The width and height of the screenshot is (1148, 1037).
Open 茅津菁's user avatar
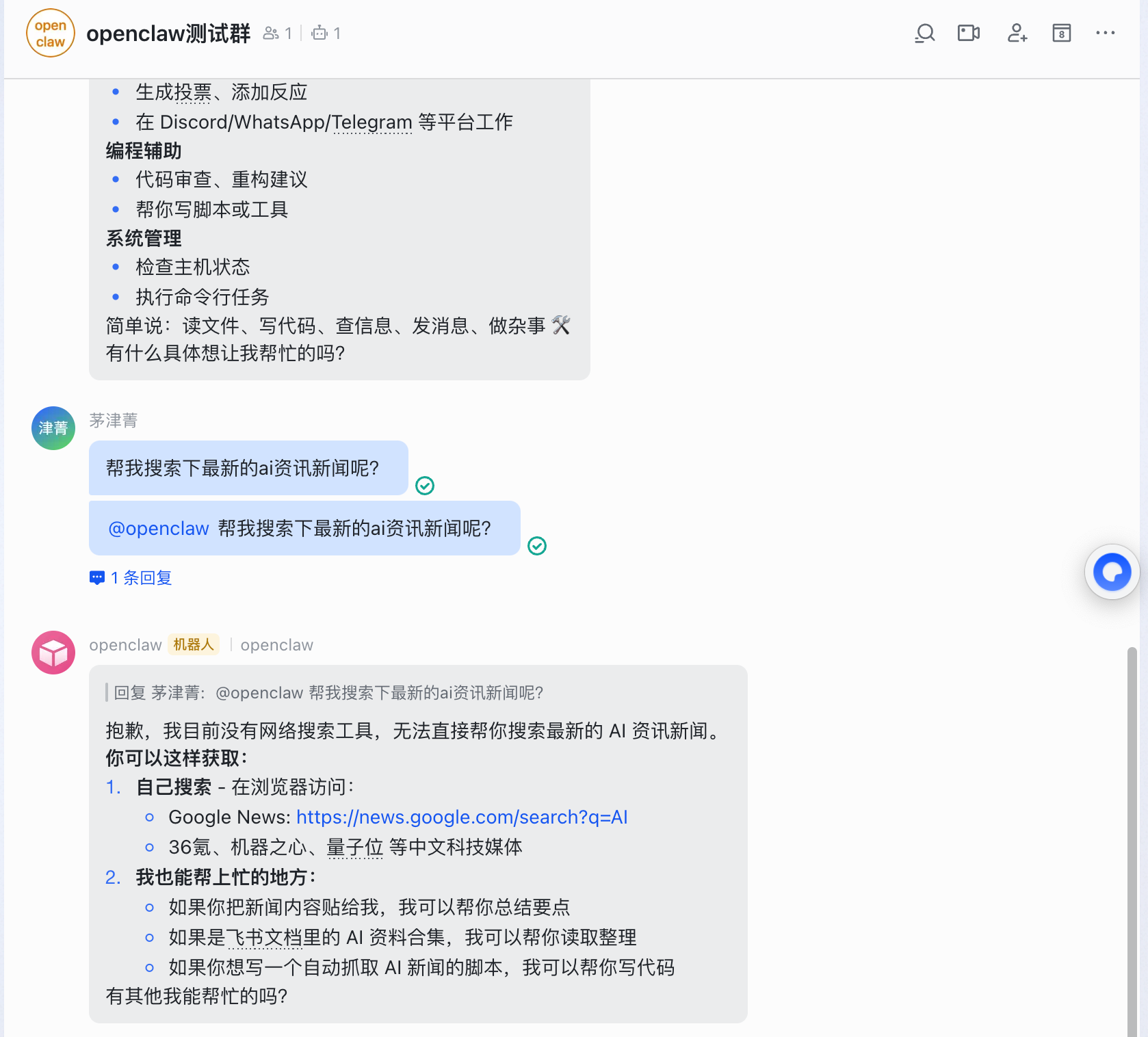click(x=53, y=428)
